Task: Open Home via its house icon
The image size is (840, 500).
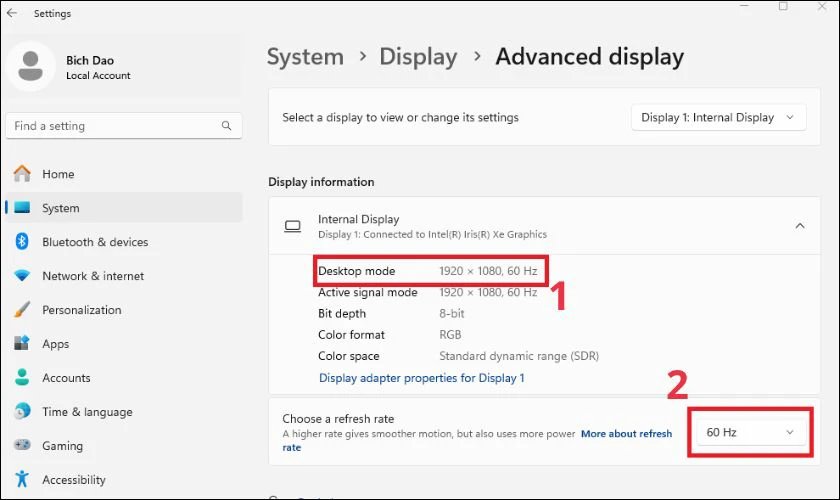Action: pyautogui.click(x=22, y=174)
